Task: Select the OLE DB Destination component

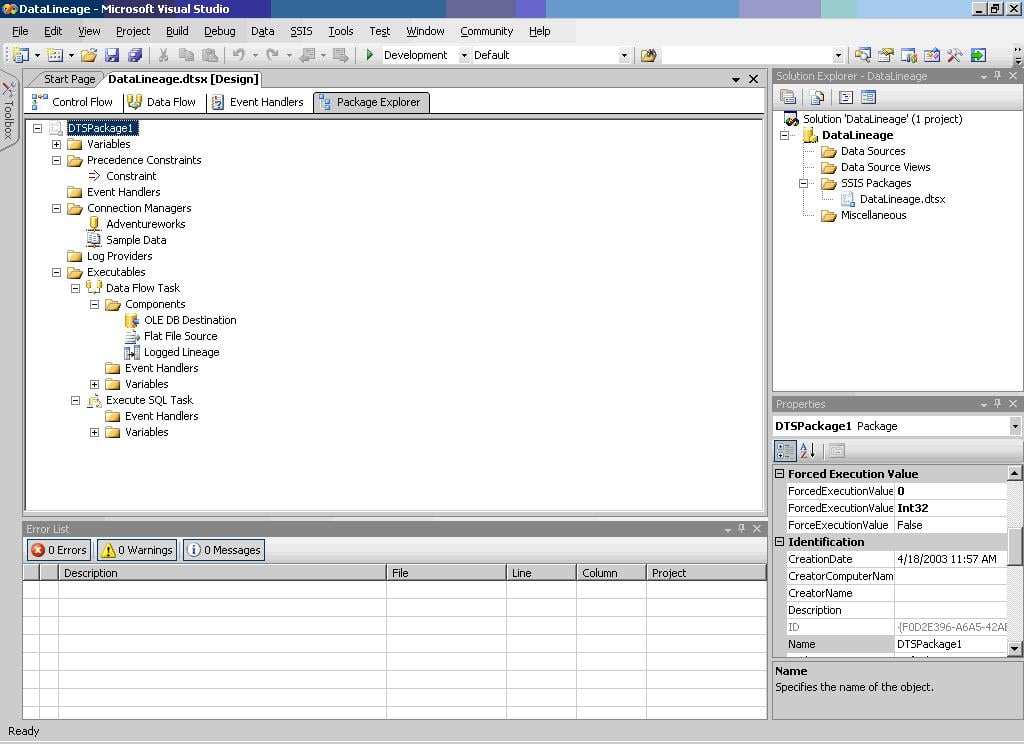Action: [190, 320]
